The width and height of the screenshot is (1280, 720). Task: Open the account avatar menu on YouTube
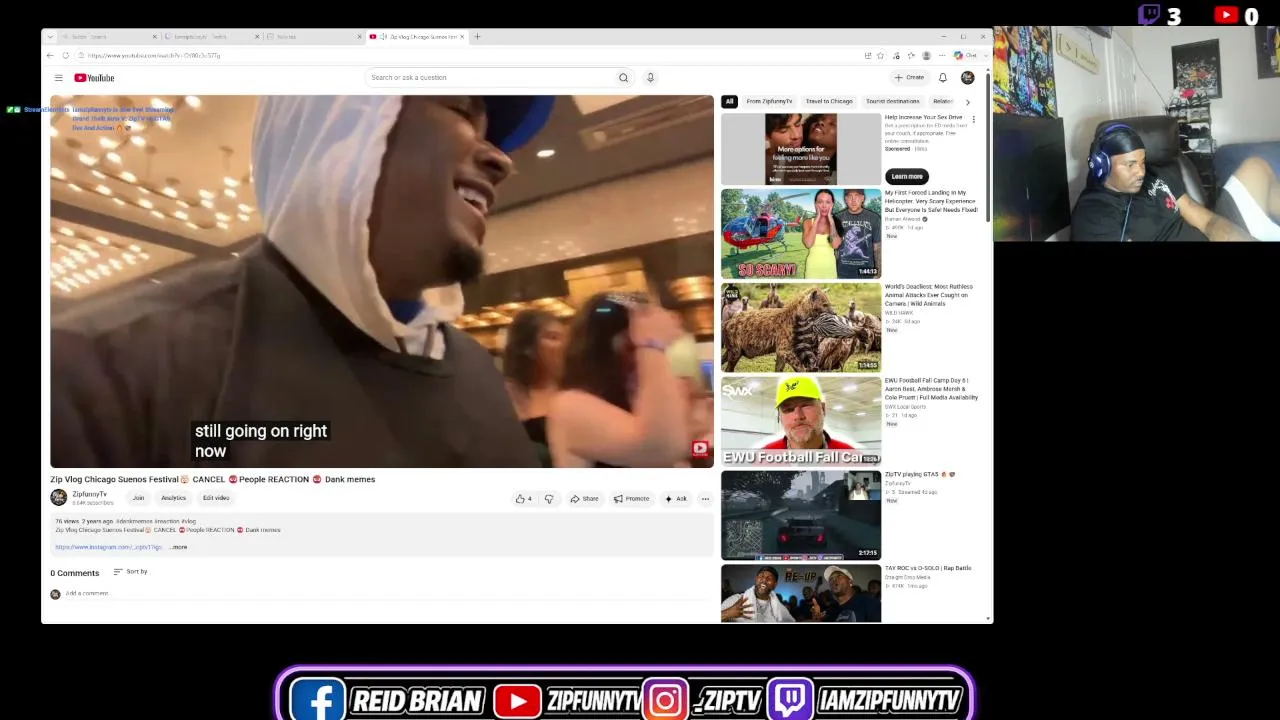pos(967,78)
